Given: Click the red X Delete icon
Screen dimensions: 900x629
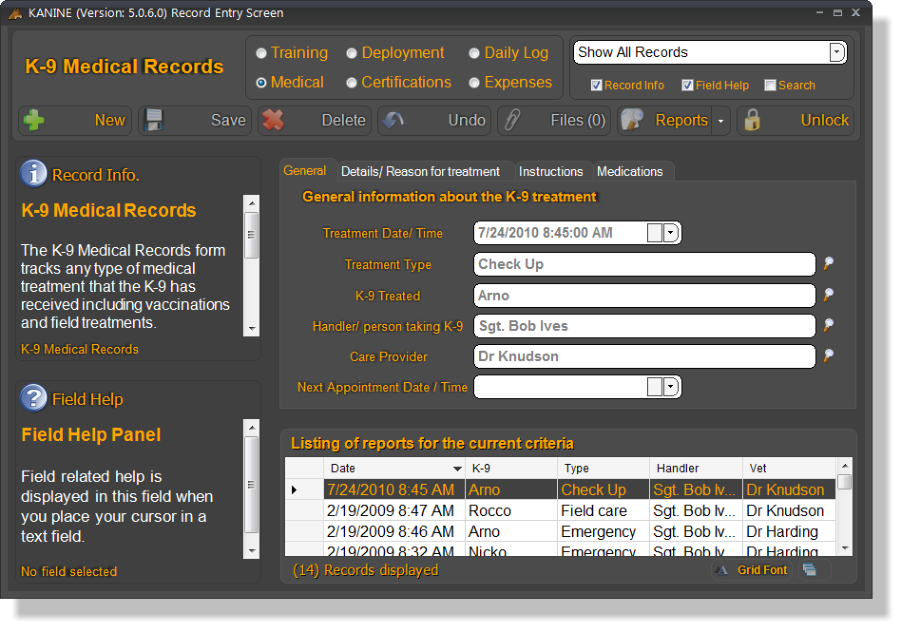Looking at the screenshot, I should [x=273, y=120].
